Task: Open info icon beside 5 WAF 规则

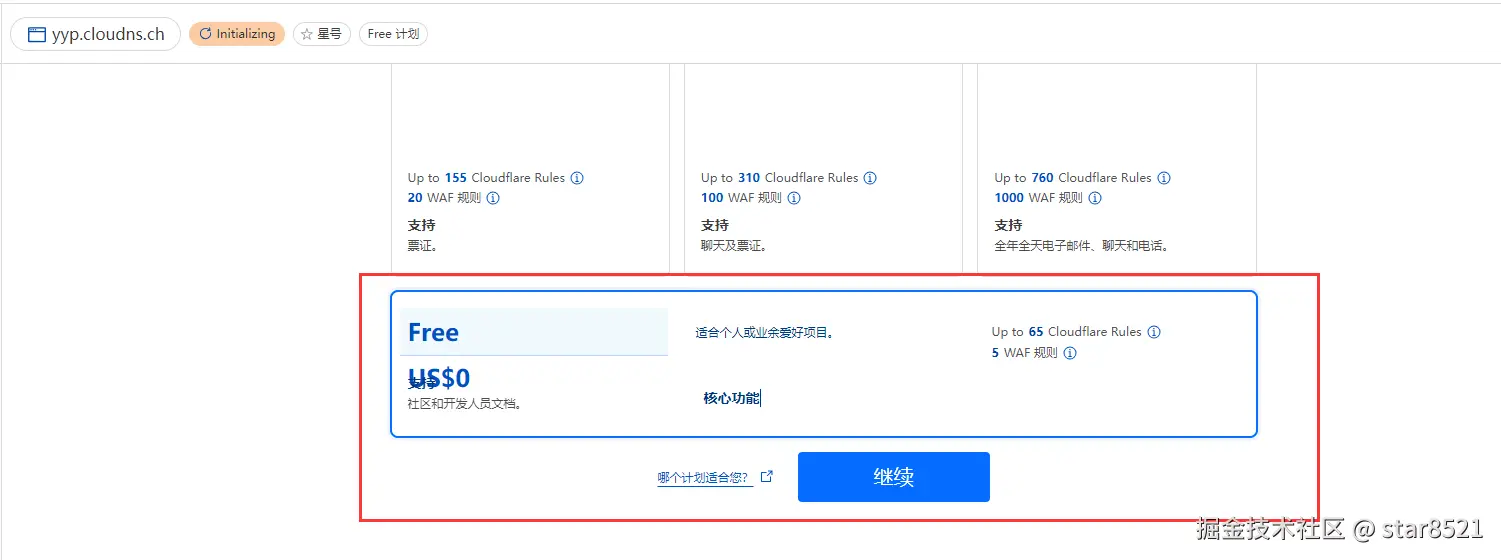Action: [1070, 353]
